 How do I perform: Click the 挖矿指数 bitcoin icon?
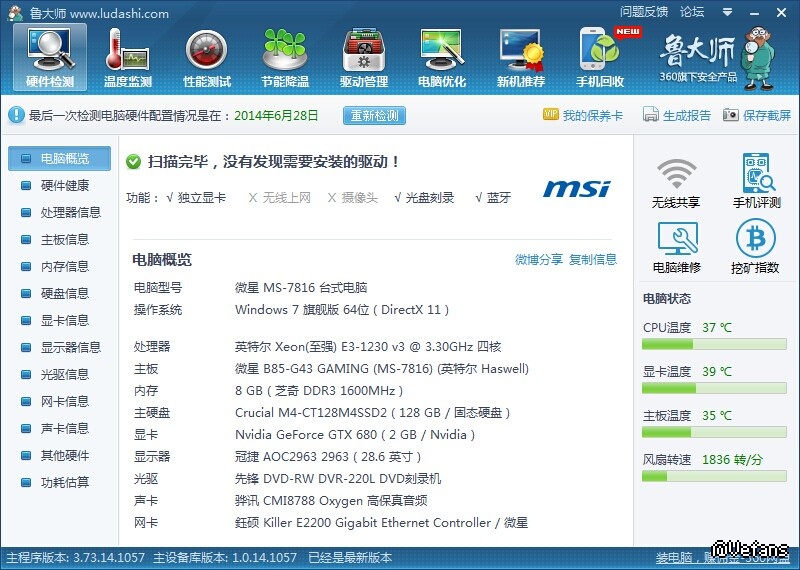coord(755,239)
